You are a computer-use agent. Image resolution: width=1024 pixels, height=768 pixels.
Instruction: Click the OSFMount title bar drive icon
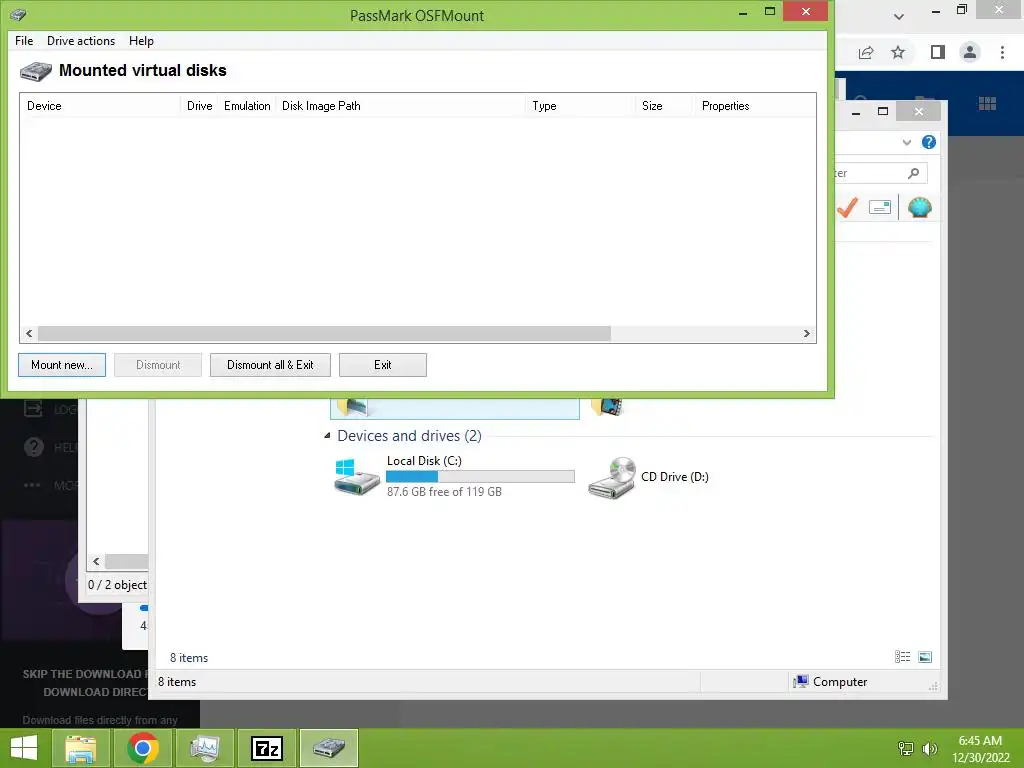[18, 14]
